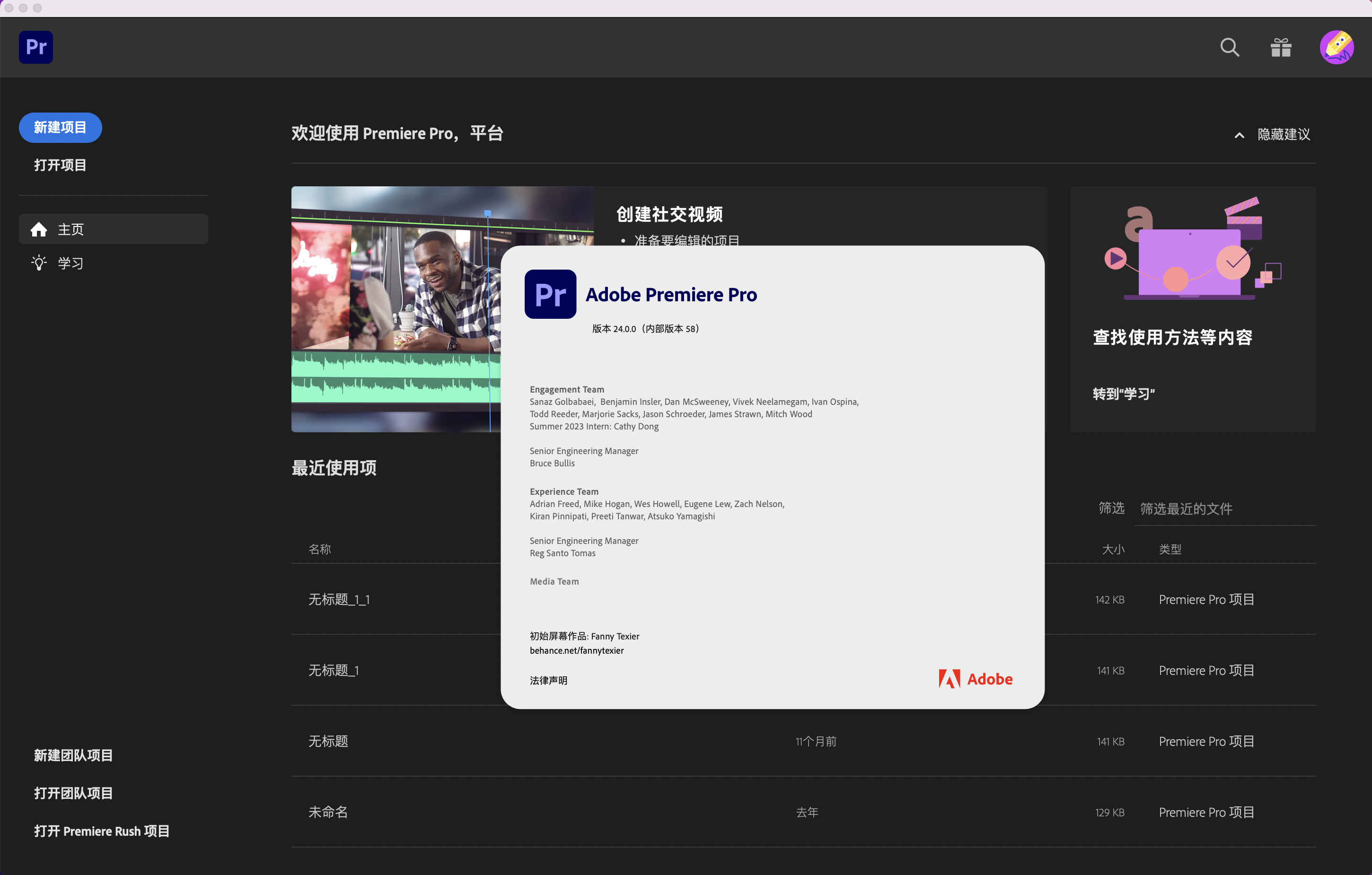The width and height of the screenshot is (1372, 875).
Task: Collapse suggestions via the 隐藏建议 chevron
Action: click(1239, 135)
